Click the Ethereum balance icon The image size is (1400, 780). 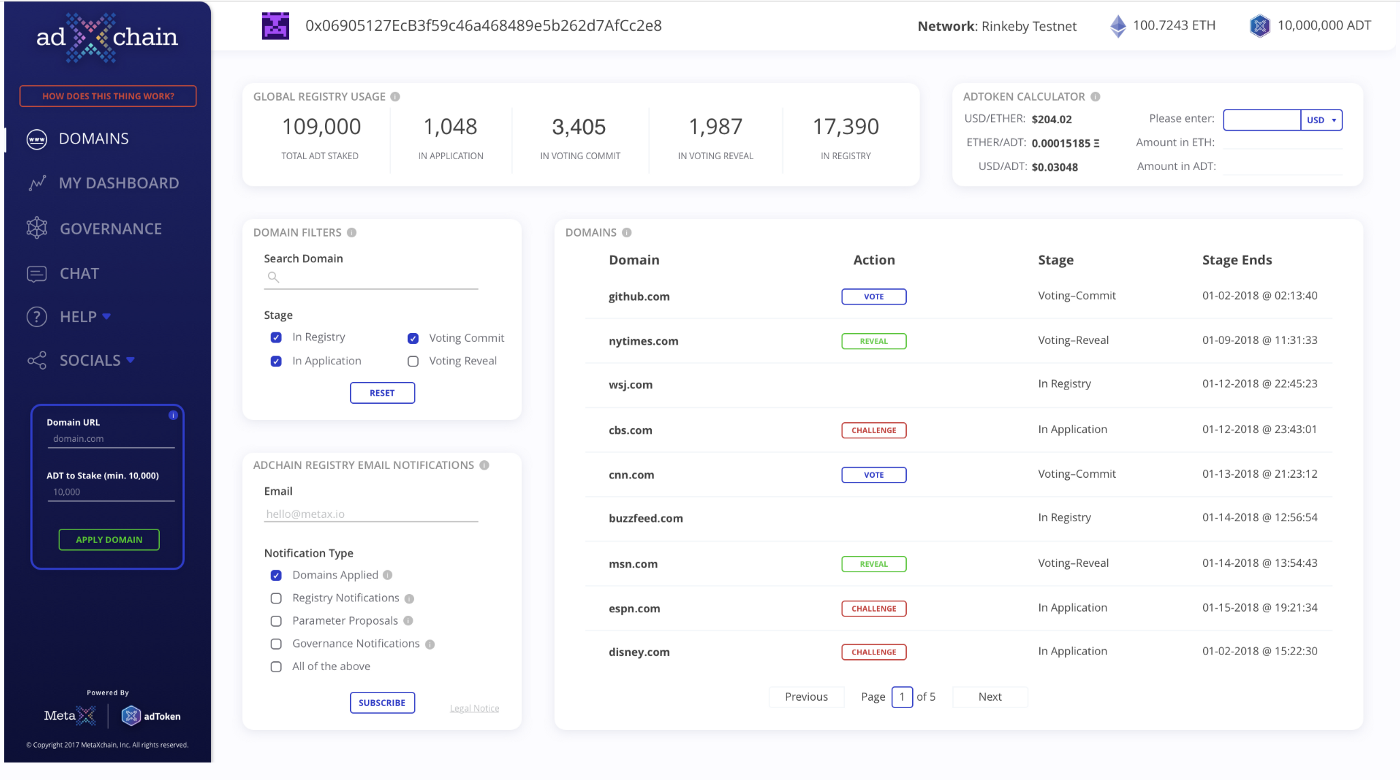[x=1118, y=26]
